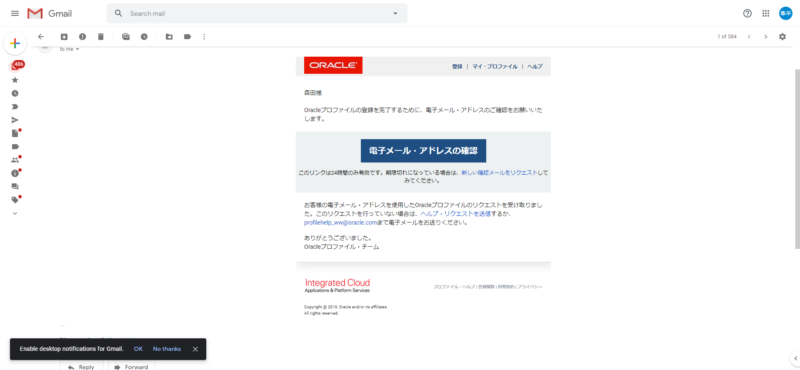Click the Gmail logo
Viewport: 800px width, 370px height.
point(49,14)
